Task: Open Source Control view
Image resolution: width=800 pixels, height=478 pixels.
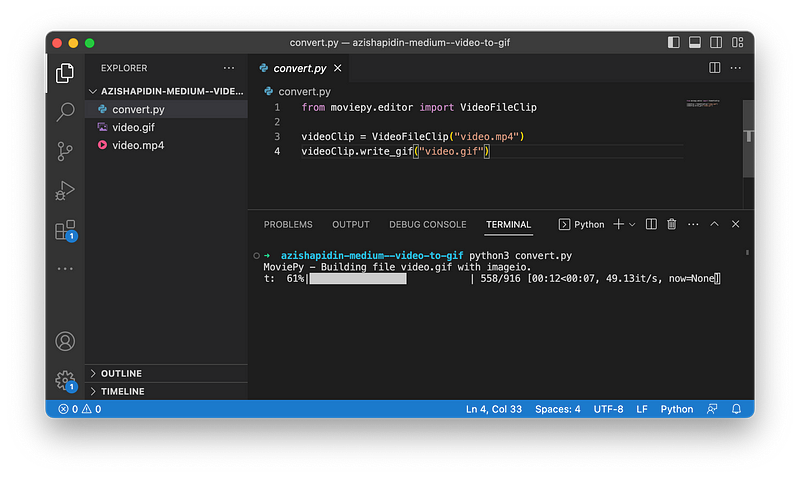Action: [65, 151]
